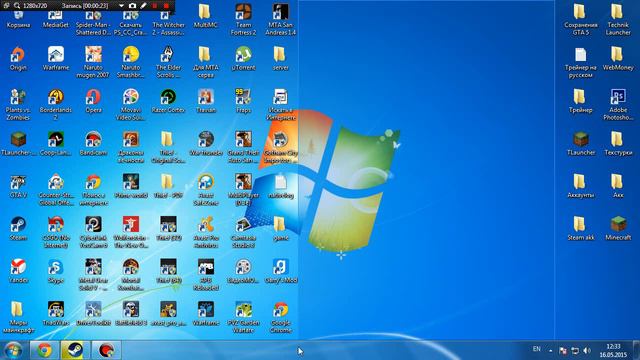
Task: Select the Аккаунты folder
Action: [580, 186]
